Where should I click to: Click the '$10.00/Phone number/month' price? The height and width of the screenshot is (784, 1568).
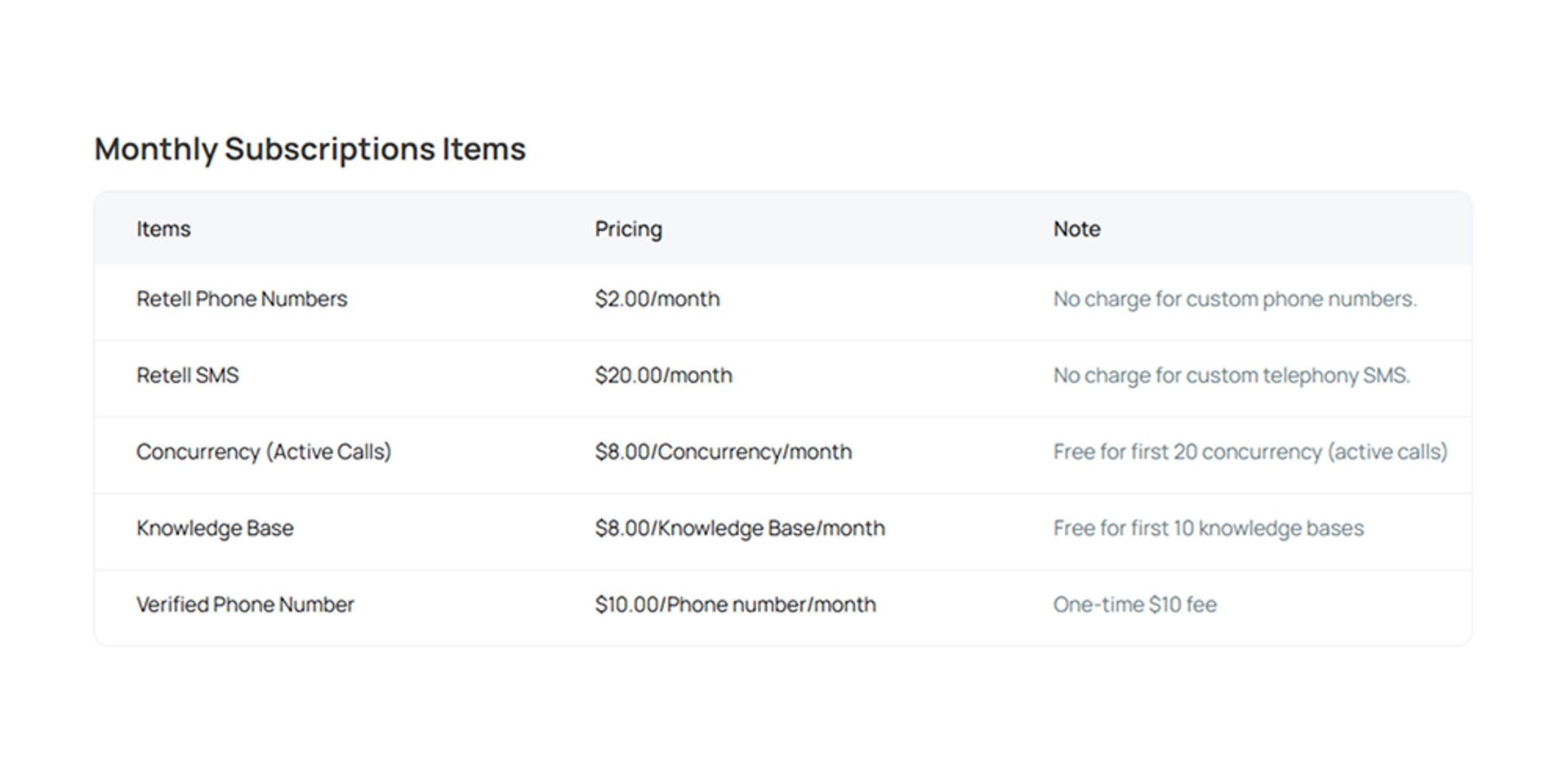(x=735, y=605)
